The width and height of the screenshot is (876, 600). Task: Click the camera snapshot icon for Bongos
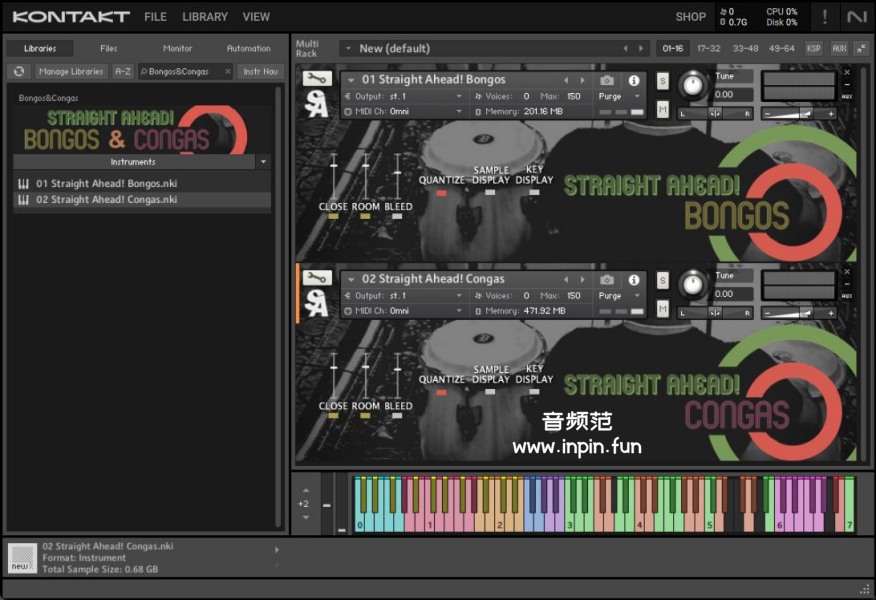click(x=607, y=80)
